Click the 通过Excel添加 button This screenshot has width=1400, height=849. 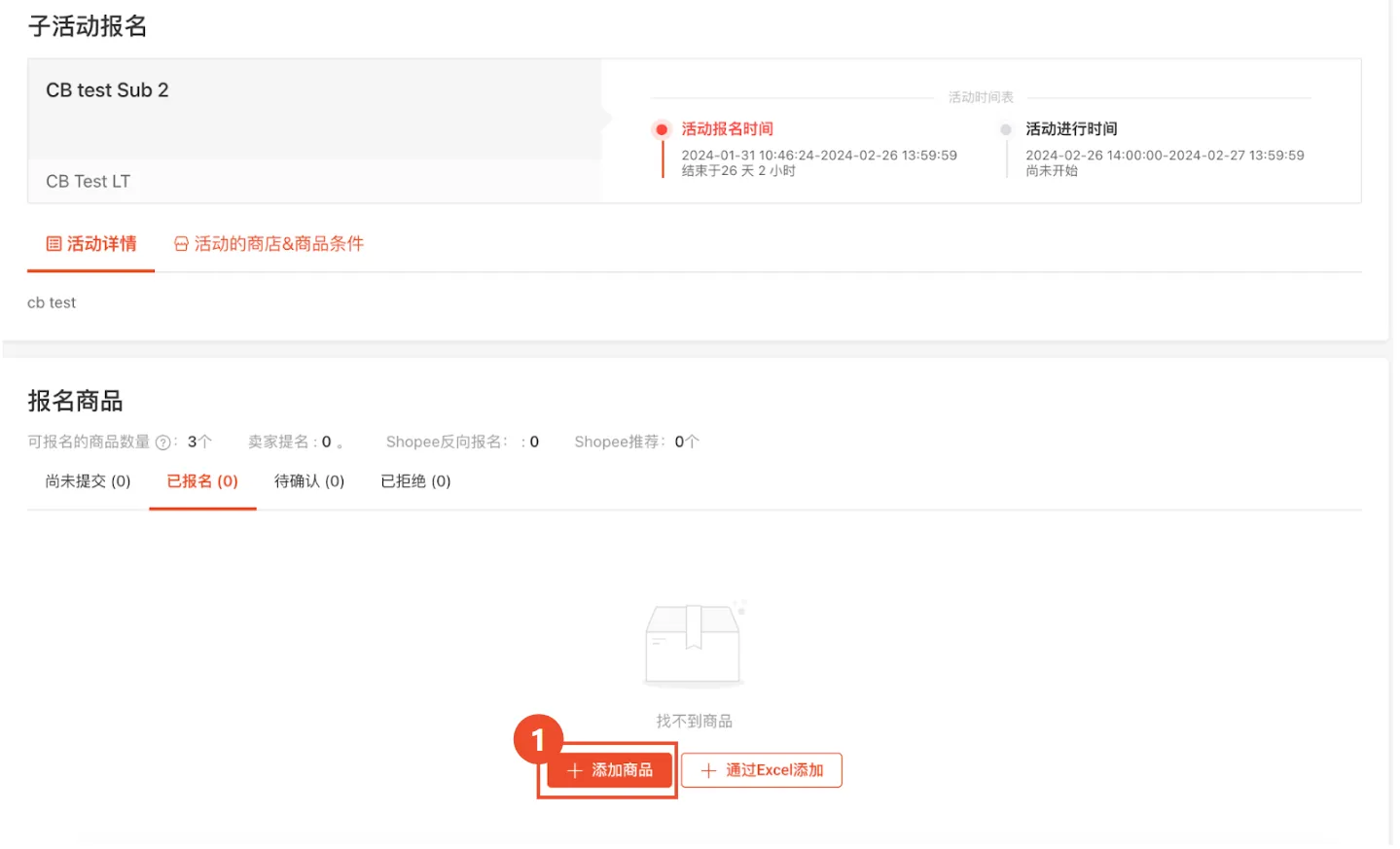pyautogui.click(x=762, y=769)
